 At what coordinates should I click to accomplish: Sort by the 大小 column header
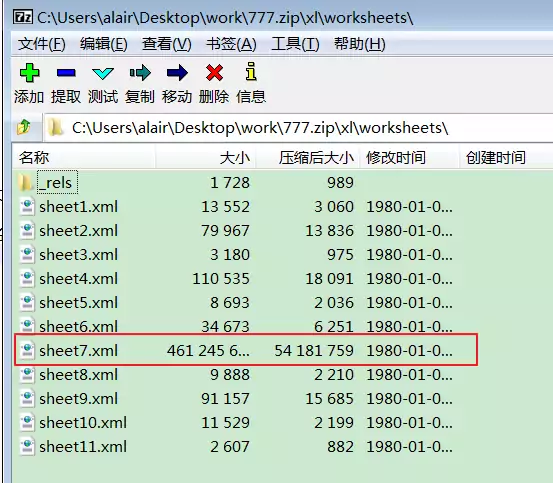click(x=206, y=157)
